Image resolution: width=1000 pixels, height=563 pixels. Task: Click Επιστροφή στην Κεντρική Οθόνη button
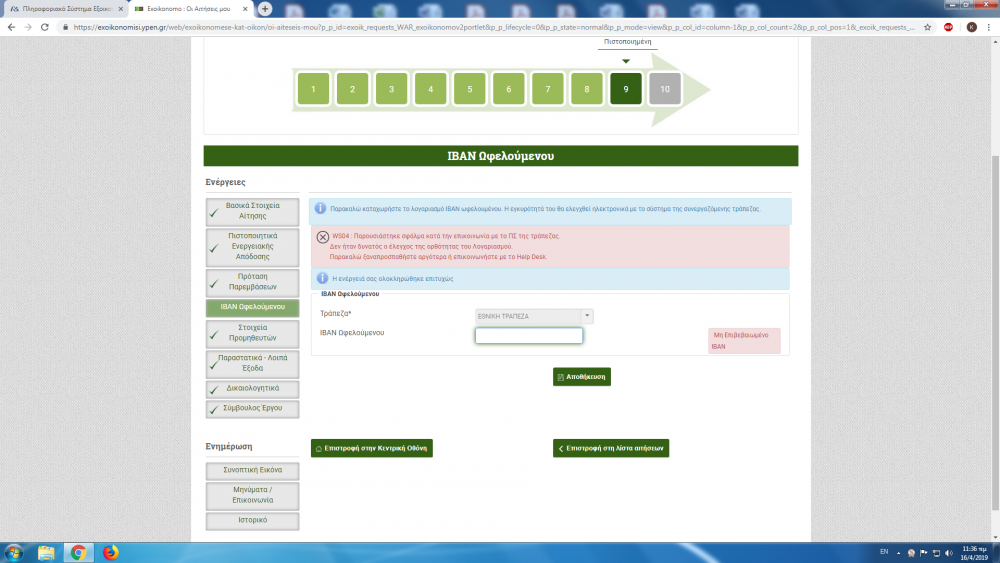tap(371, 448)
